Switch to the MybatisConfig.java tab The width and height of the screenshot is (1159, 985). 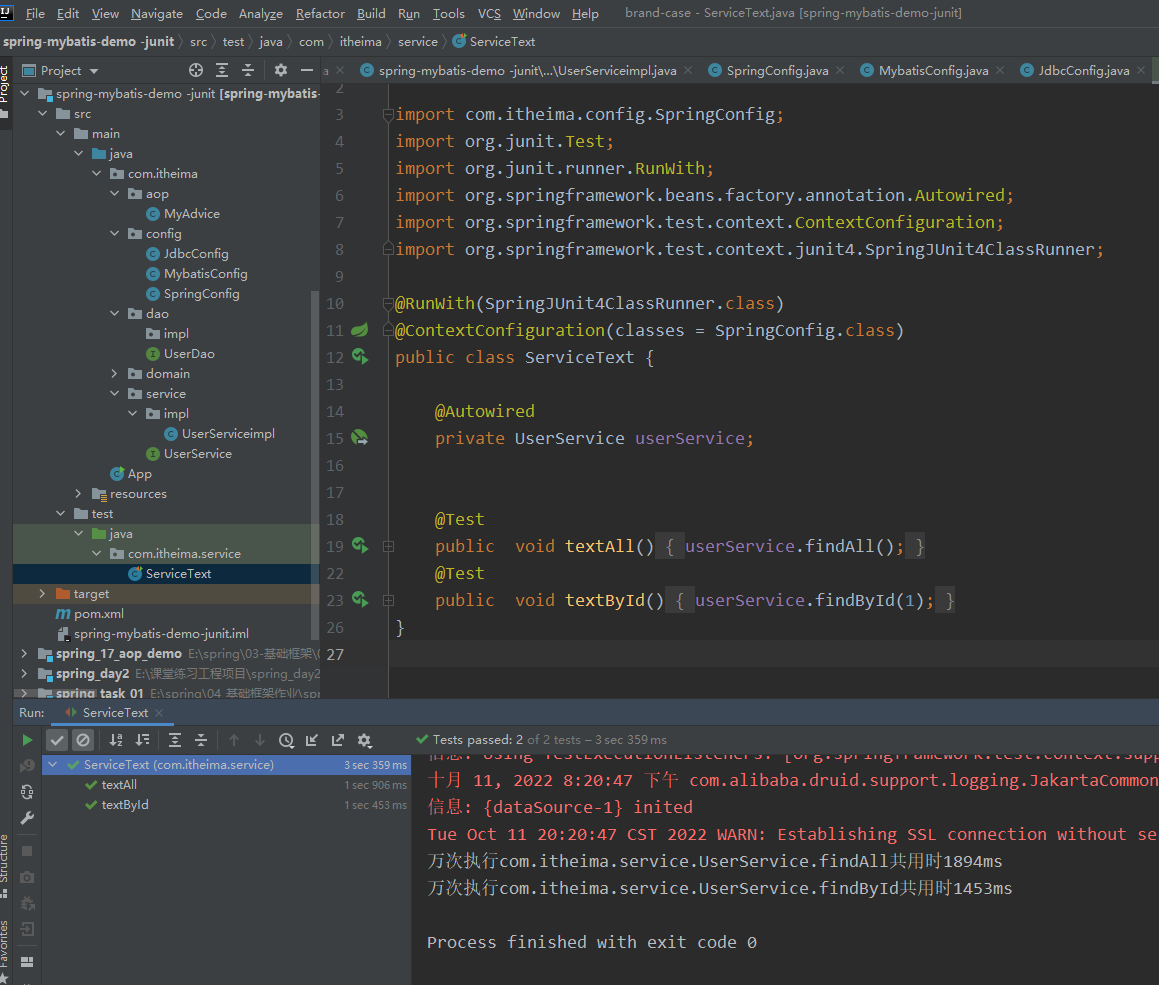[x=932, y=70]
